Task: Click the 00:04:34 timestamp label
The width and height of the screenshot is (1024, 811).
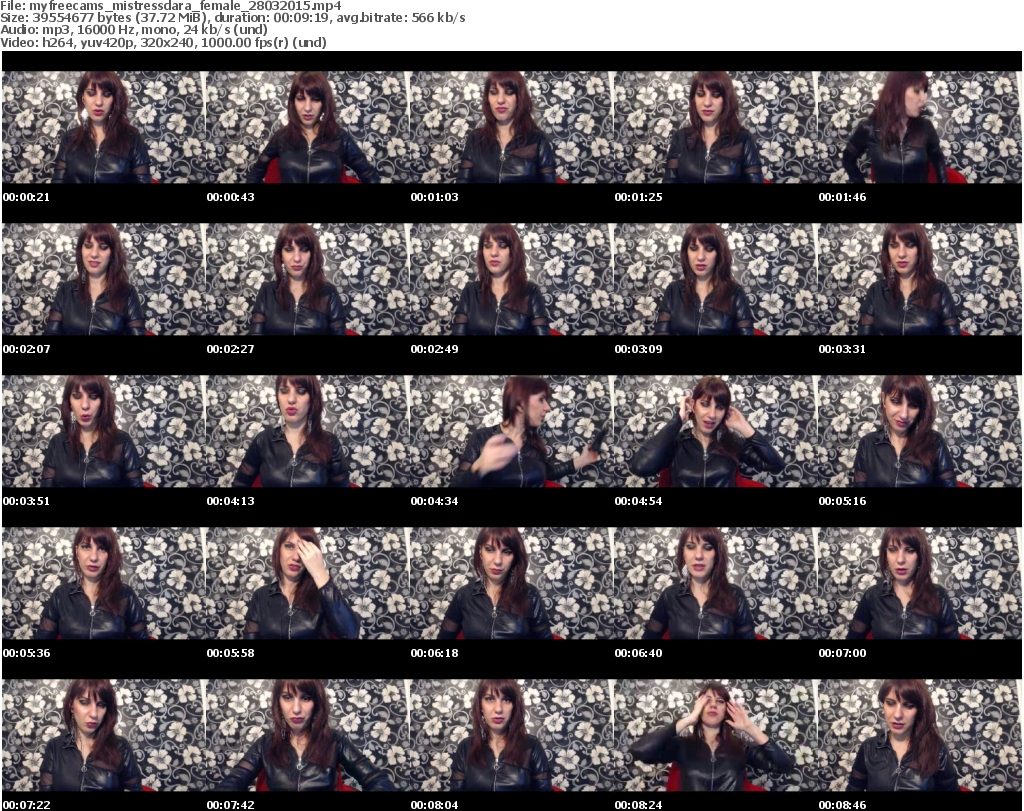Action: (434, 501)
